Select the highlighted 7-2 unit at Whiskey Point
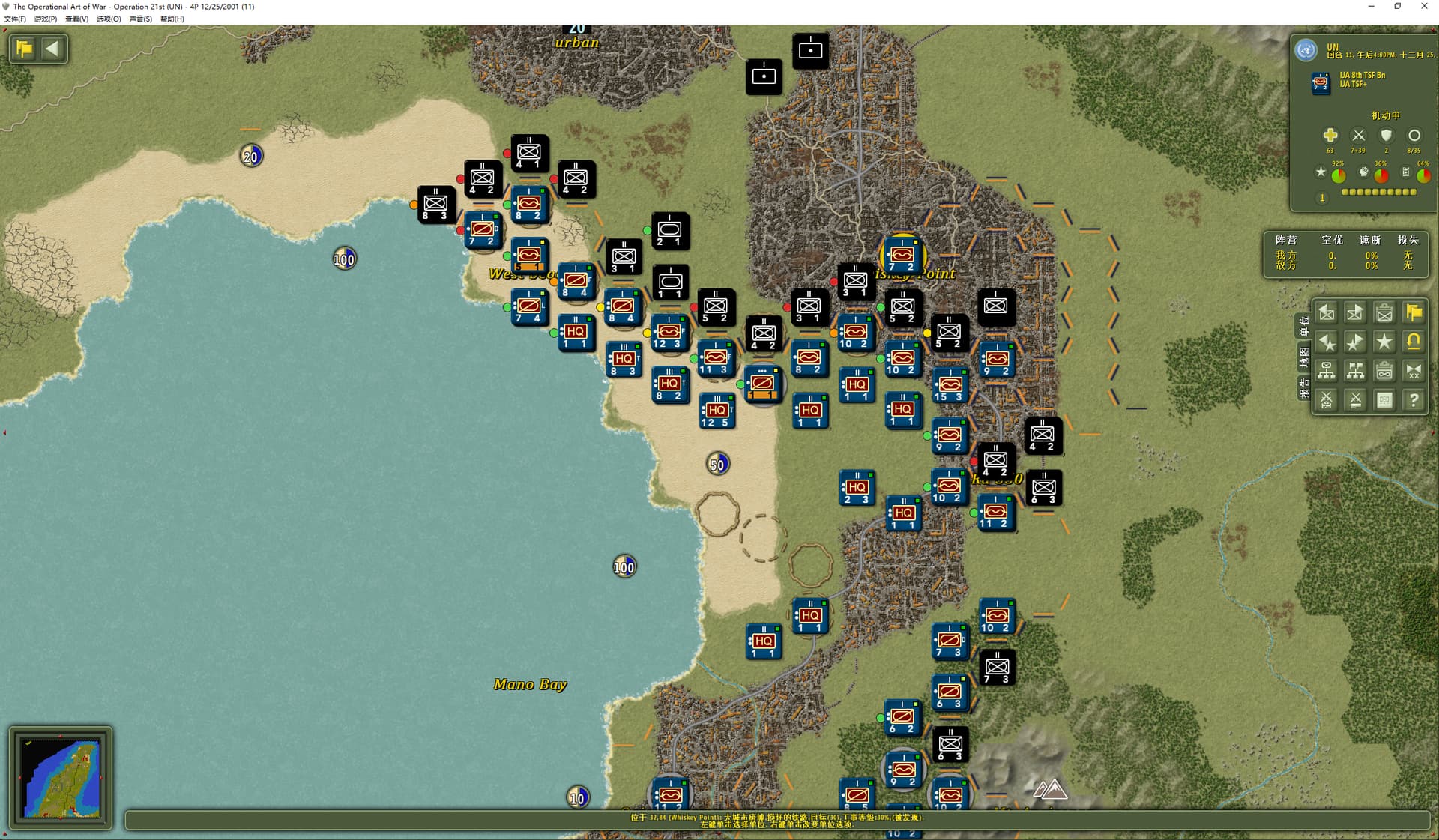Image resolution: width=1439 pixels, height=840 pixels. [x=902, y=256]
